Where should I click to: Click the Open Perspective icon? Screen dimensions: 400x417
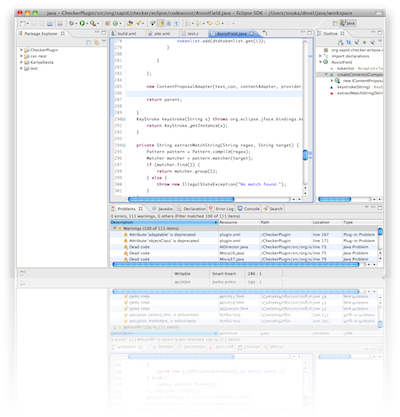coord(335,23)
